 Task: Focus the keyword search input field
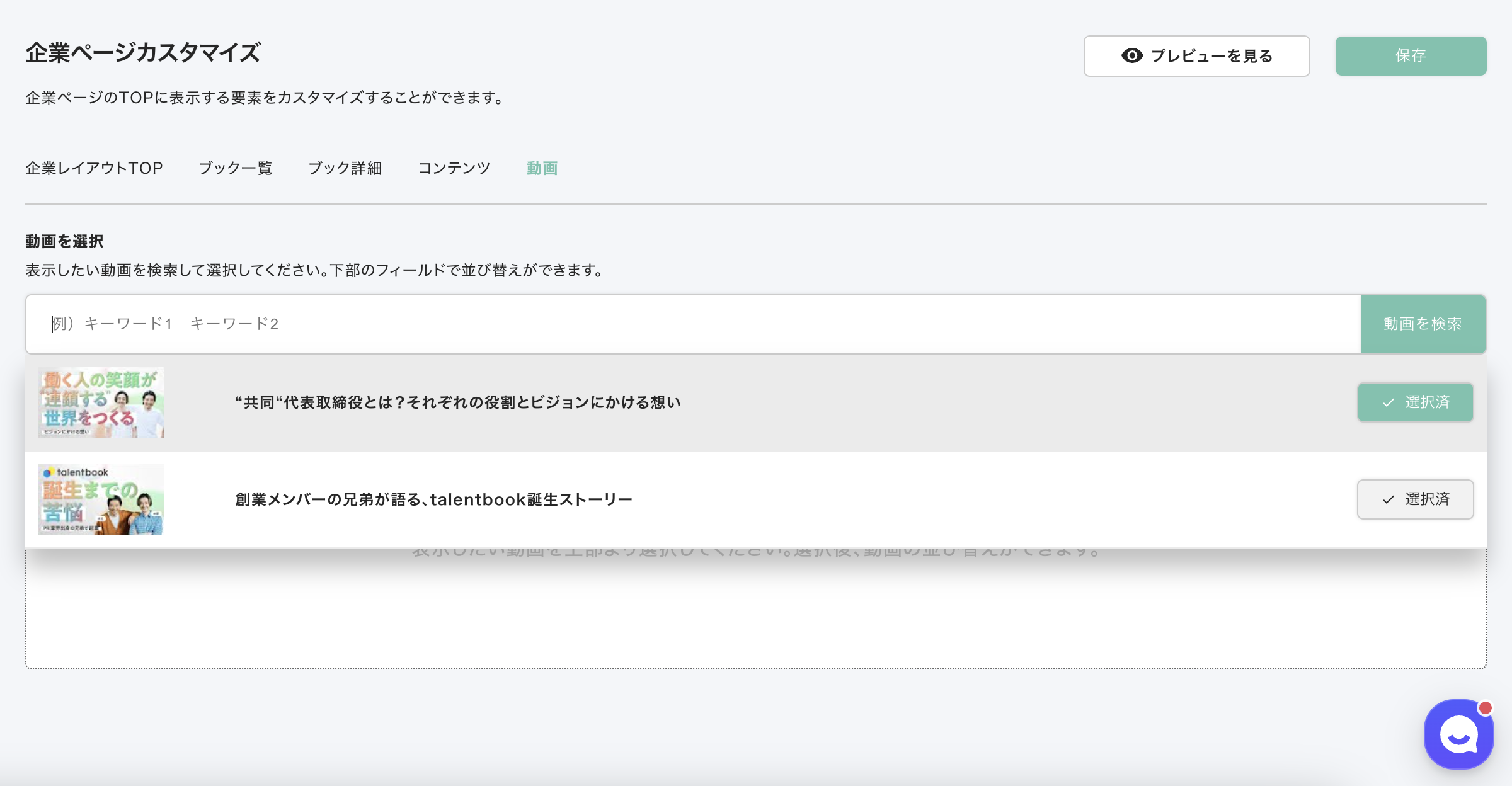pos(693,324)
